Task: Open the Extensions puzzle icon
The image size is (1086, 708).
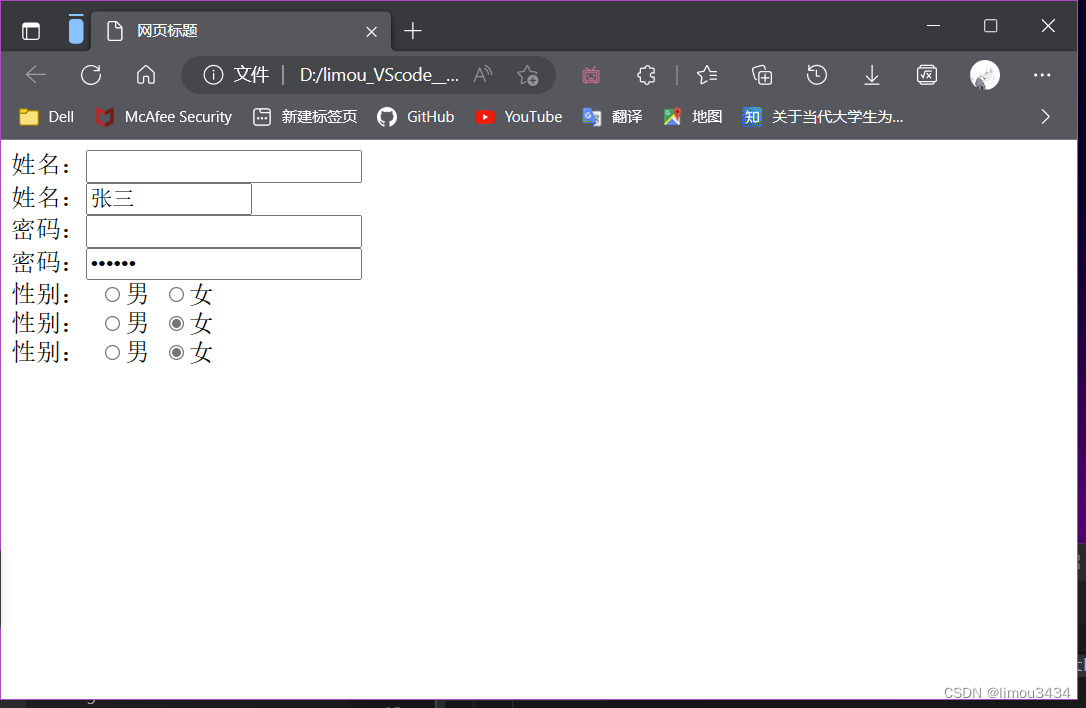Action: point(646,75)
